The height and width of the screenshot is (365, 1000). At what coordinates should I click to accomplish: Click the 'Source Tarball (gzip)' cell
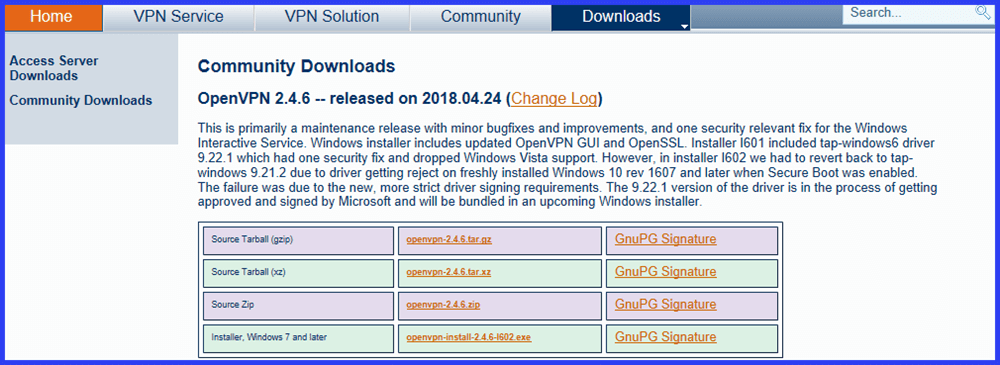coord(298,241)
